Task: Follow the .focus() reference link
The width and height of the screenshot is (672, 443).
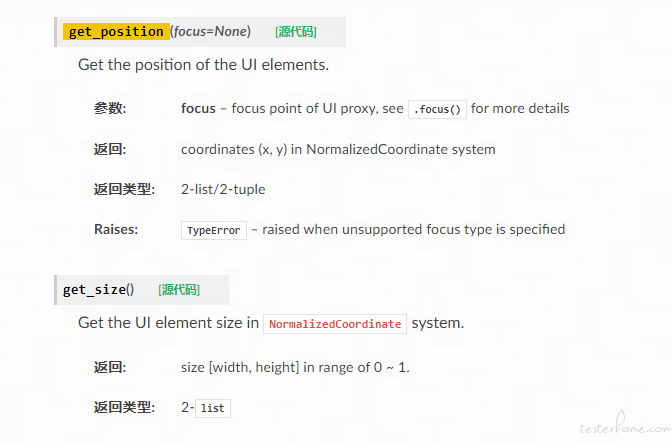Action: [438, 109]
